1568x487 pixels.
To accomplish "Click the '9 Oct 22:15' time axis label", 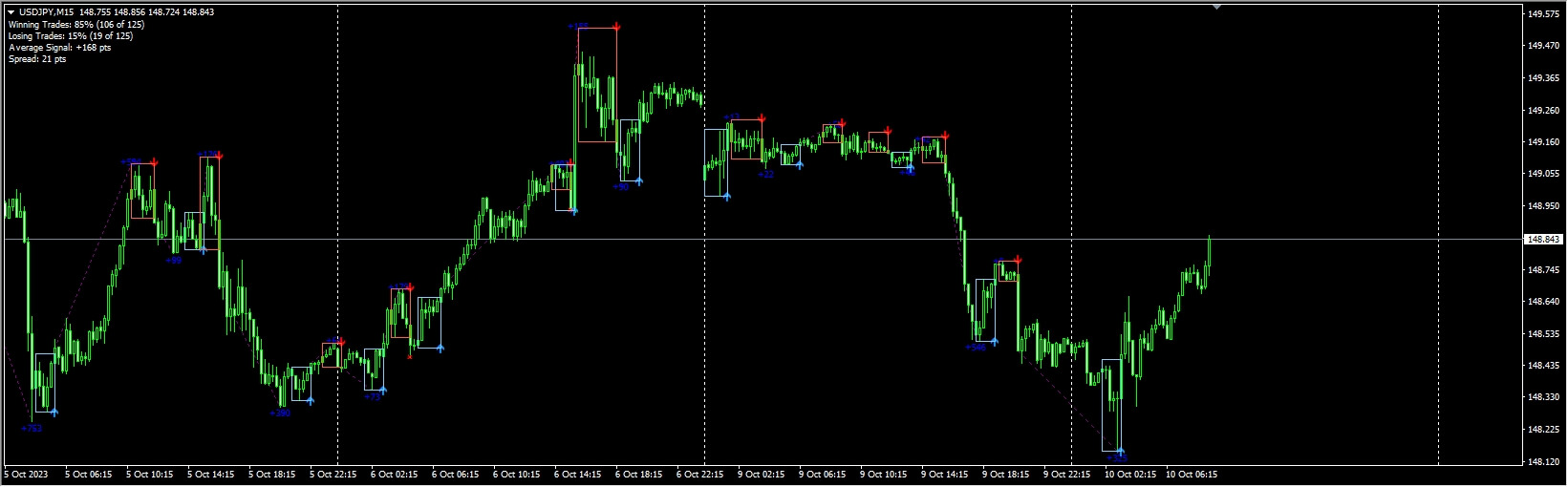I will click(1067, 474).
